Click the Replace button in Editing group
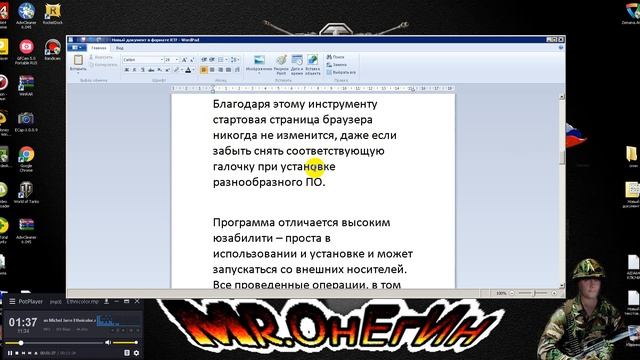Screen dimensions: 640x360 [x=337, y=64]
